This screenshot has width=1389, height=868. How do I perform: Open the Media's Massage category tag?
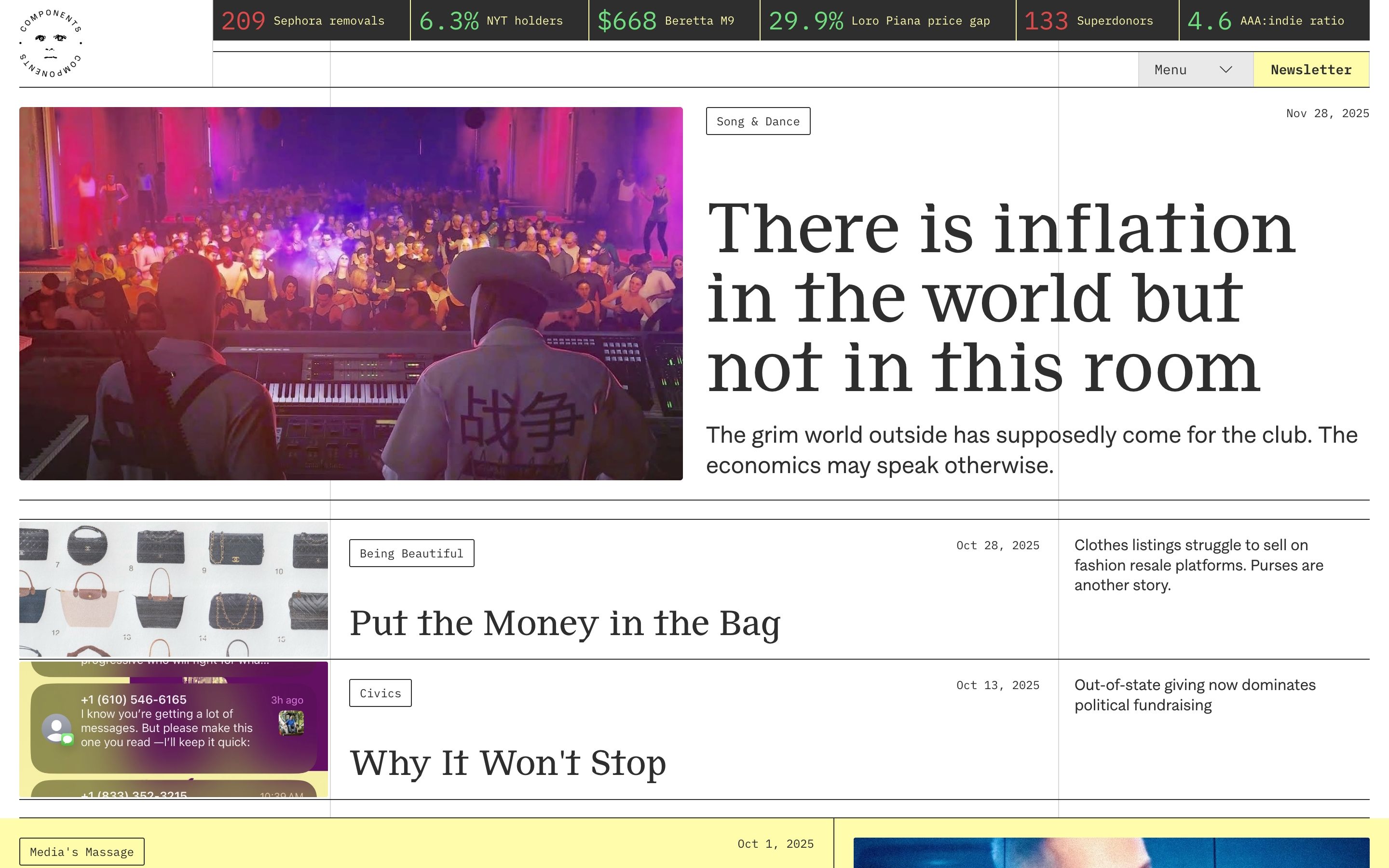click(x=82, y=852)
